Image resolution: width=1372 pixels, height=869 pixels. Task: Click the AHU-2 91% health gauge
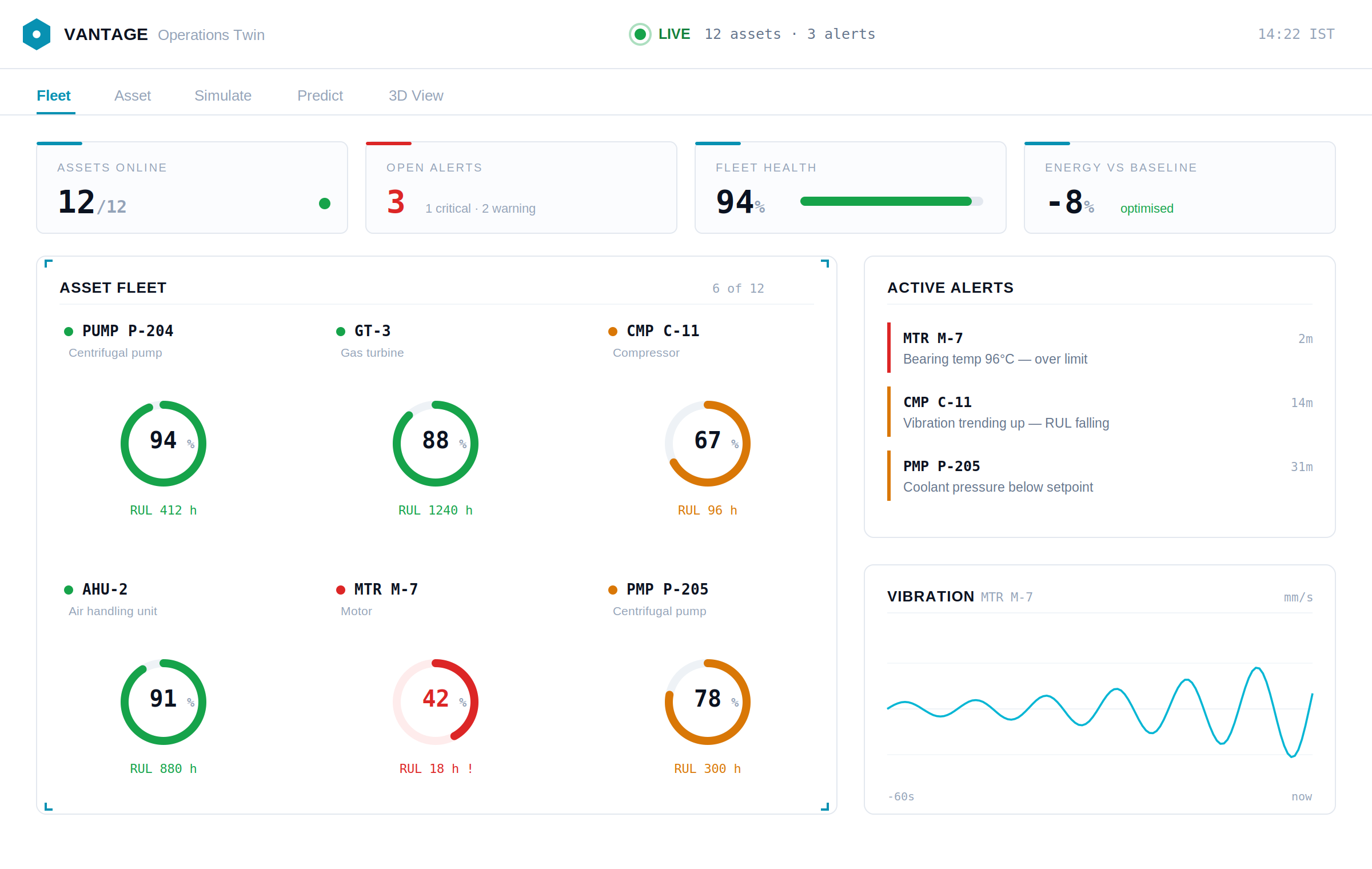(163, 702)
